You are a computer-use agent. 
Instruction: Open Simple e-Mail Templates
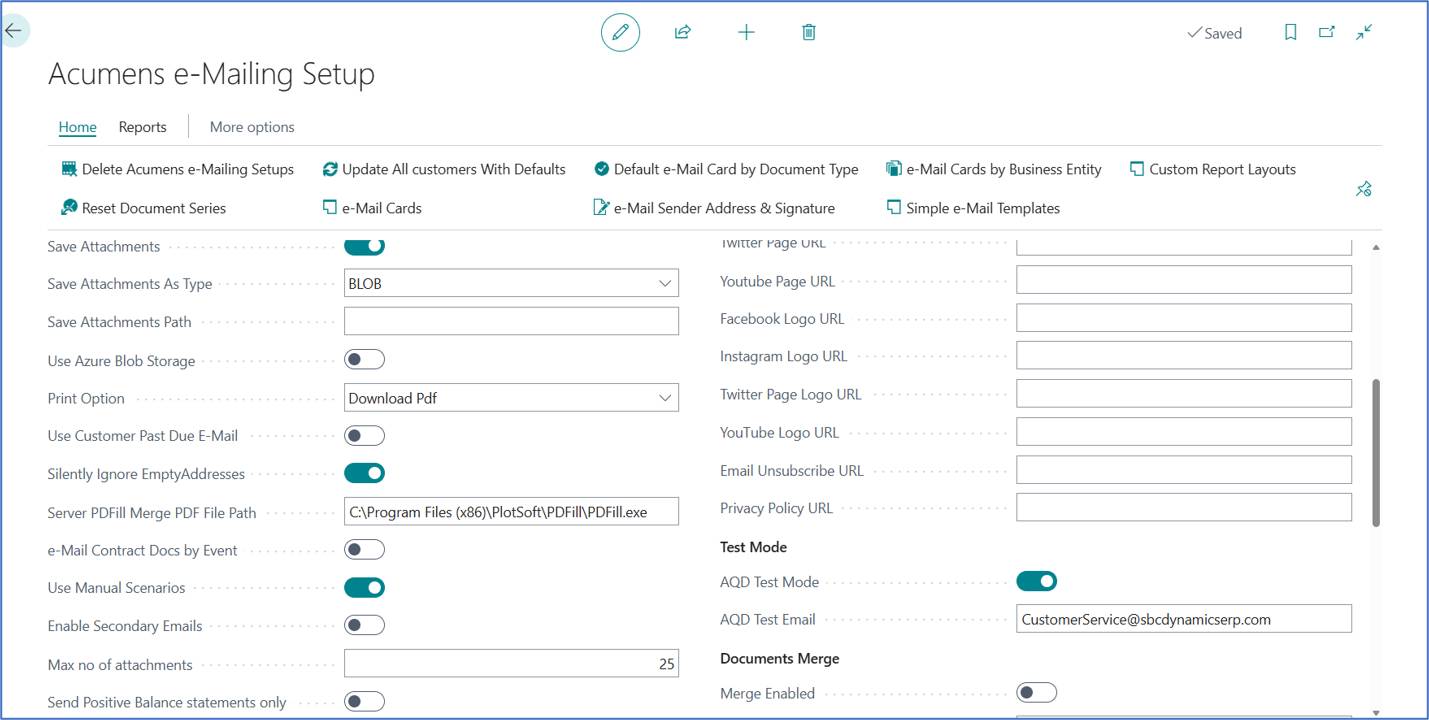tap(973, 208)
